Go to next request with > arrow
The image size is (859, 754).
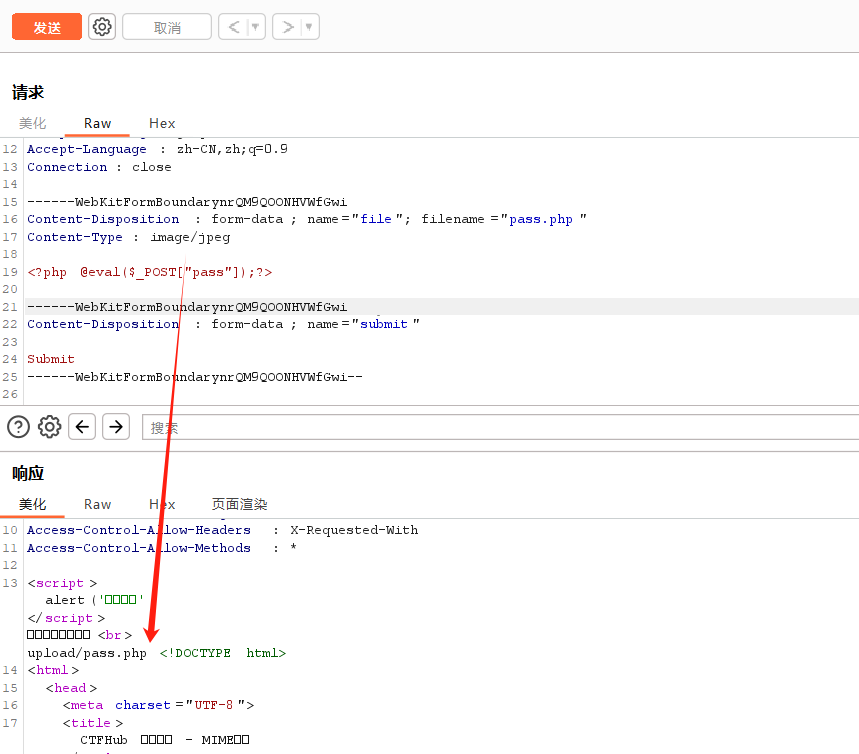(x=288, y=27)
